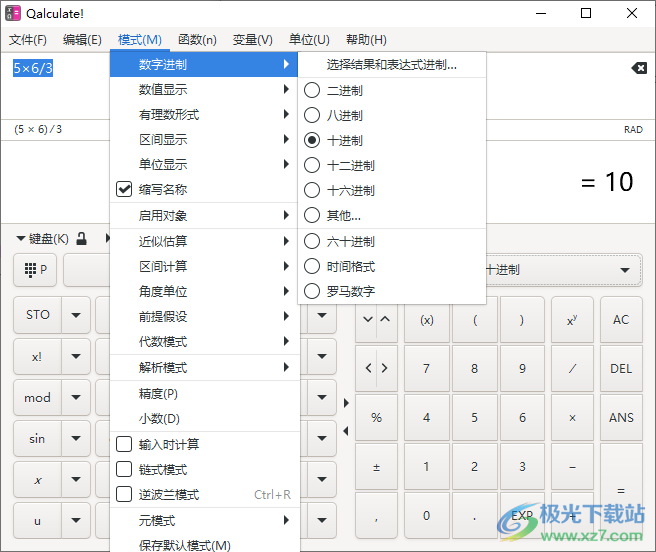Open the 文件(F) menu
This screenshot has width=656, height=552.
click(28, 40)
